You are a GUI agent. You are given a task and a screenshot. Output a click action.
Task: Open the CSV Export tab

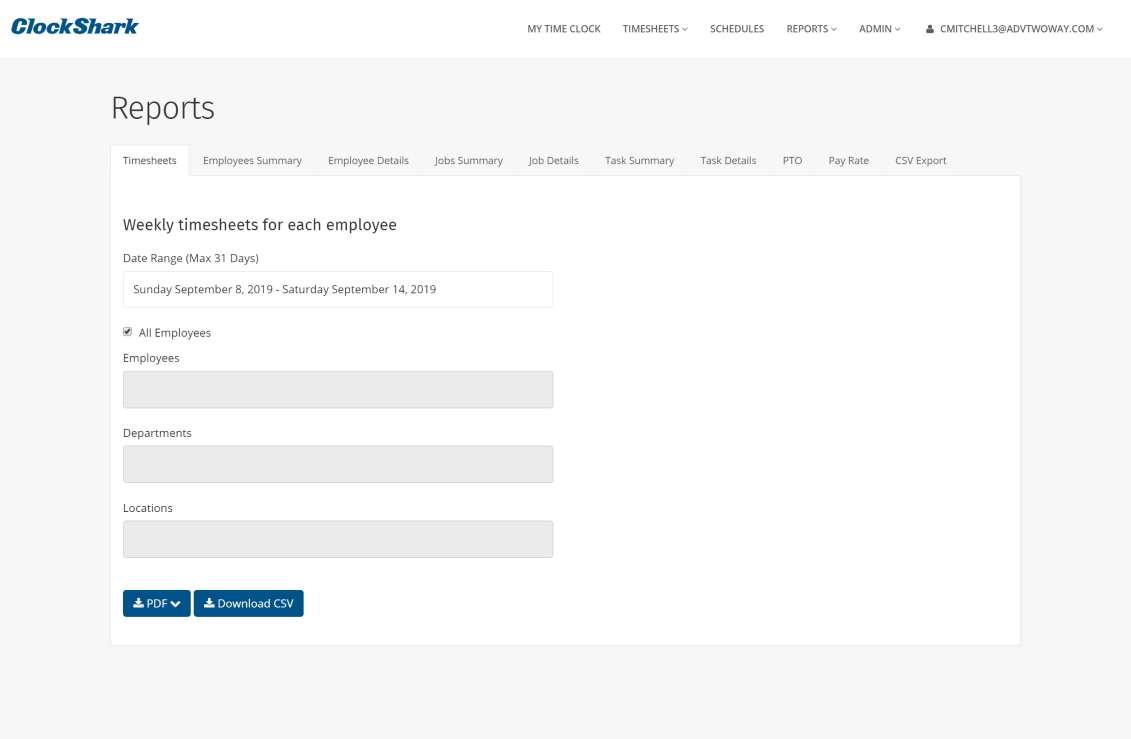(920, 160)
